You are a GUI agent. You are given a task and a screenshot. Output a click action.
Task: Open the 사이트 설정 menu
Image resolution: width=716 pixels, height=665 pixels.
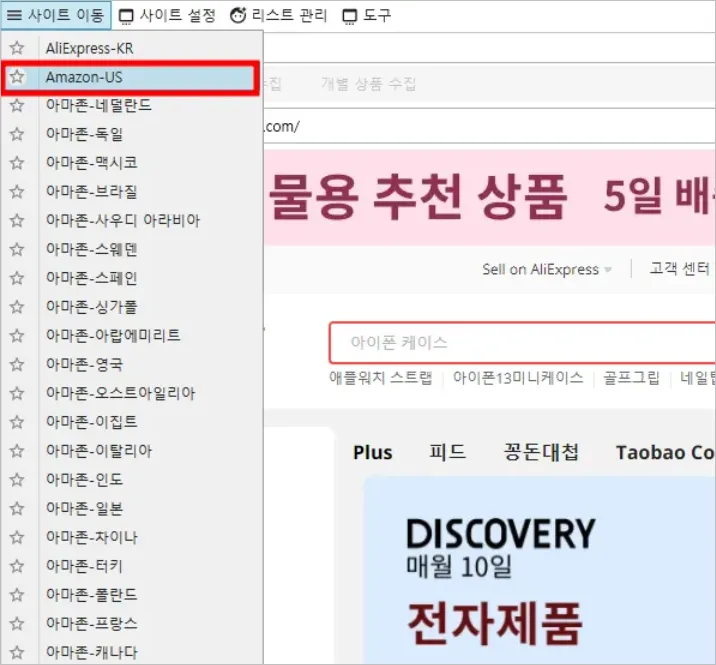click(167, 16)
